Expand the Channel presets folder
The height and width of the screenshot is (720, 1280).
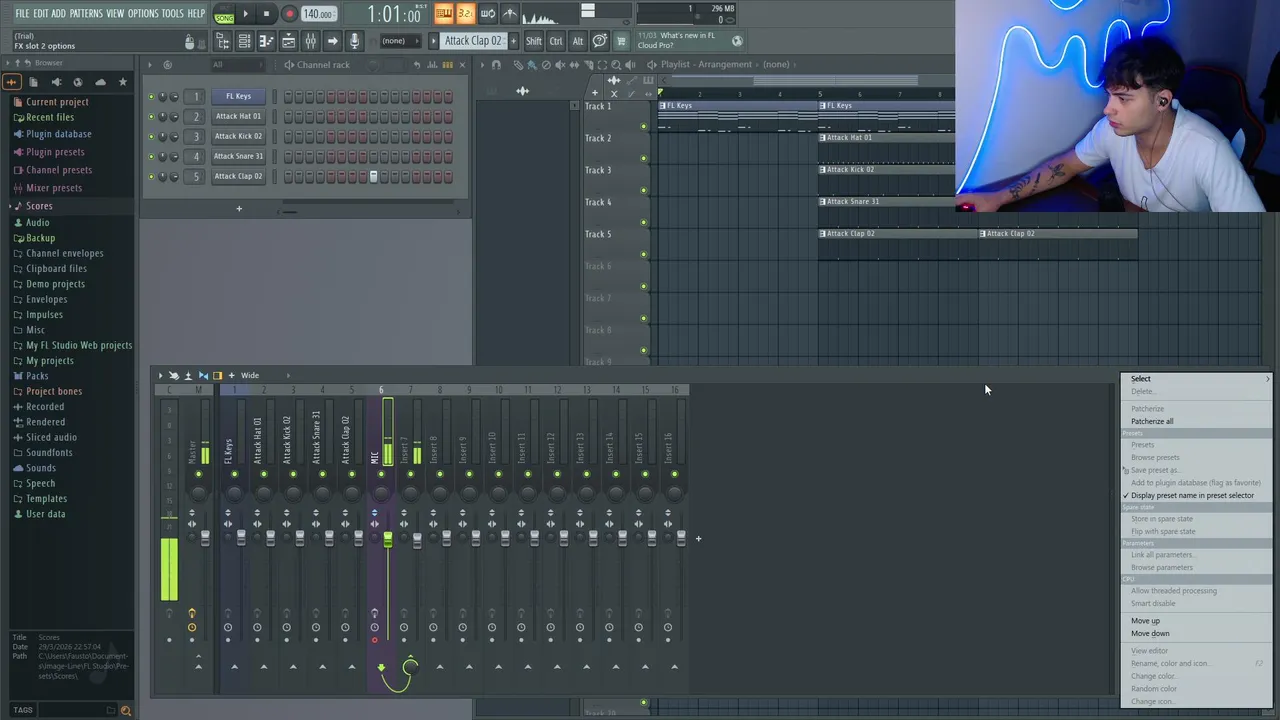coord(58,170)
